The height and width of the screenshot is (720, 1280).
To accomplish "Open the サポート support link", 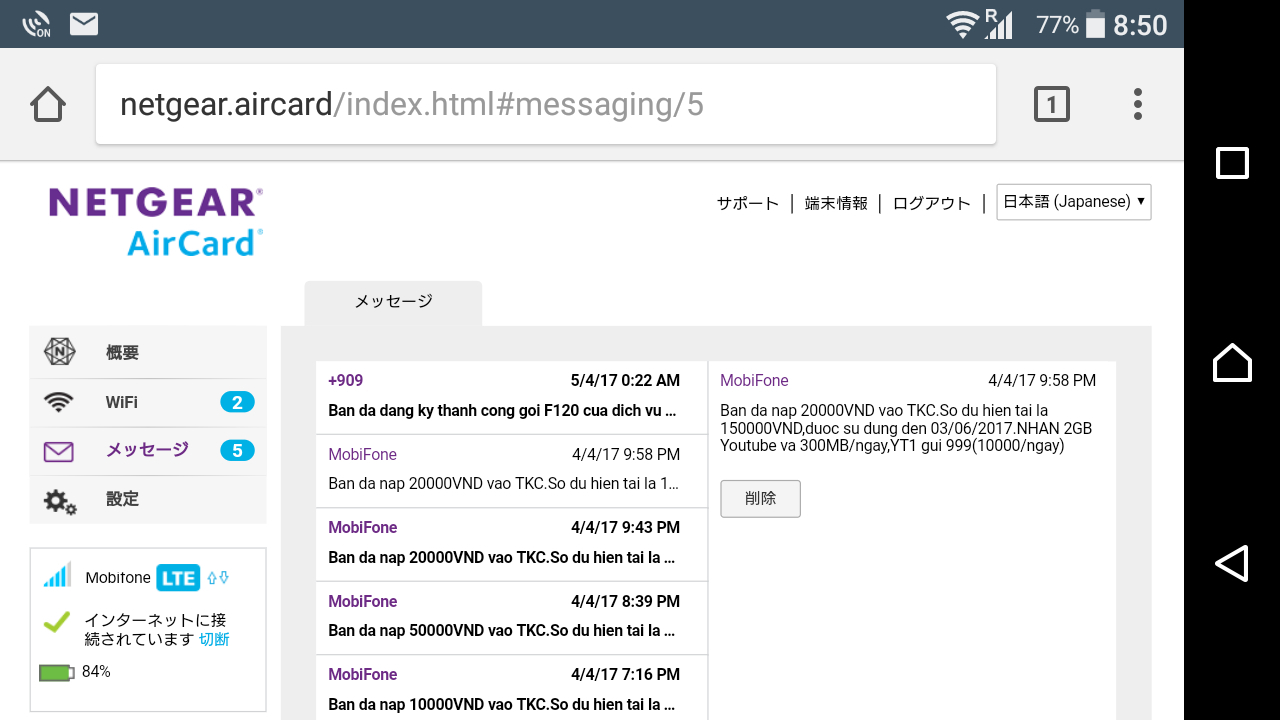I will [x=747, y=203].
